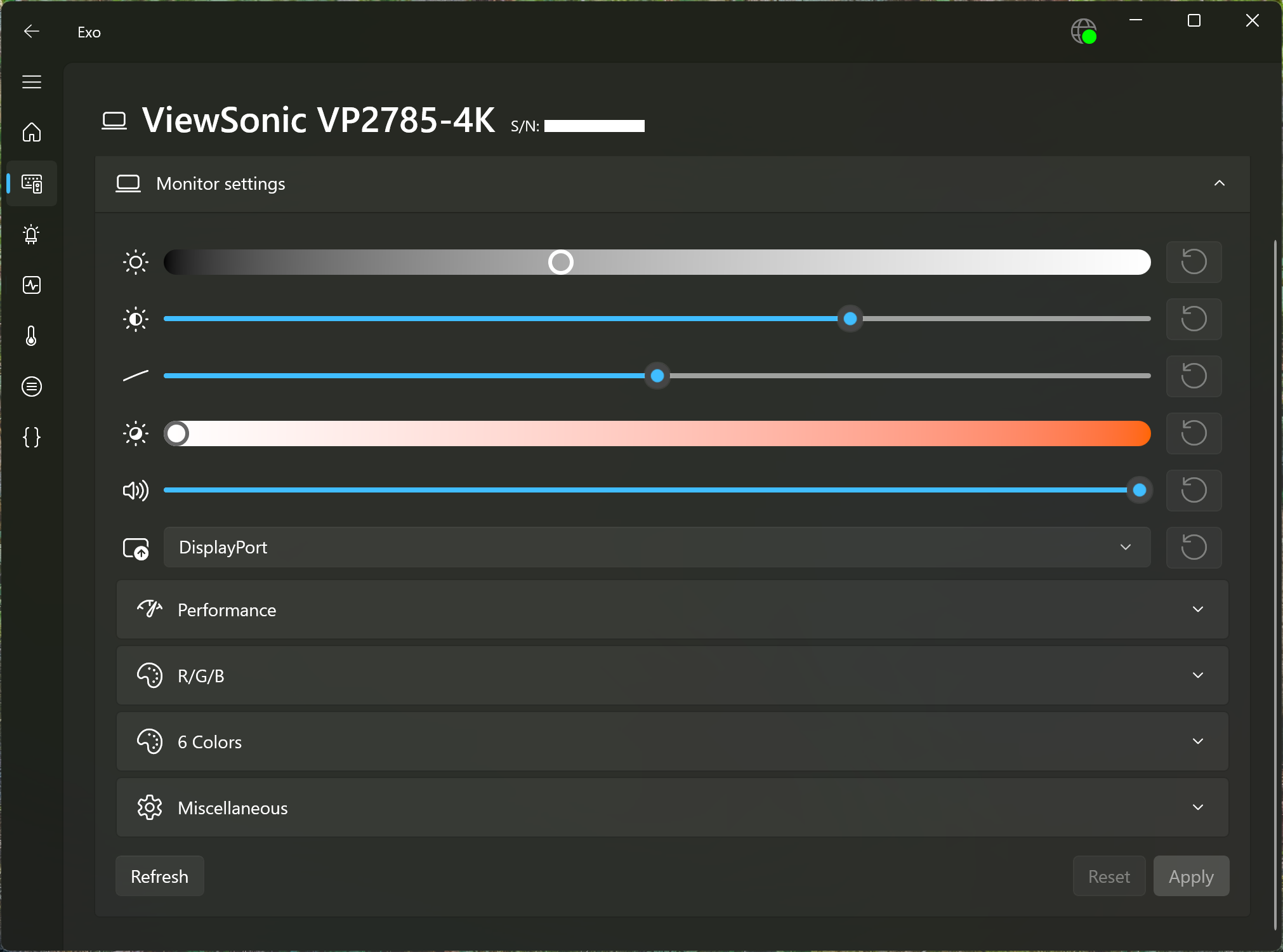Click the Refresh button

coord(159,876)
